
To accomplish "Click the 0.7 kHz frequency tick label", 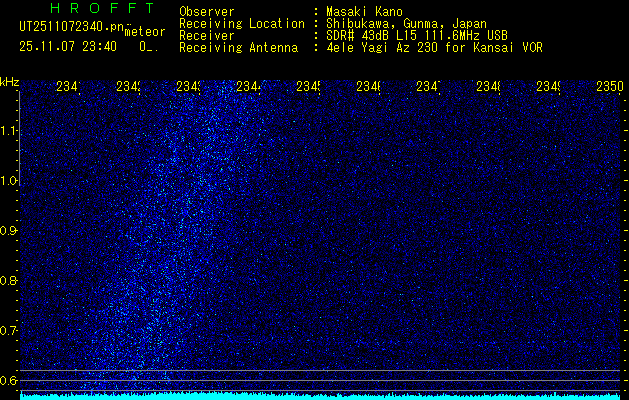I will (8, 331).
